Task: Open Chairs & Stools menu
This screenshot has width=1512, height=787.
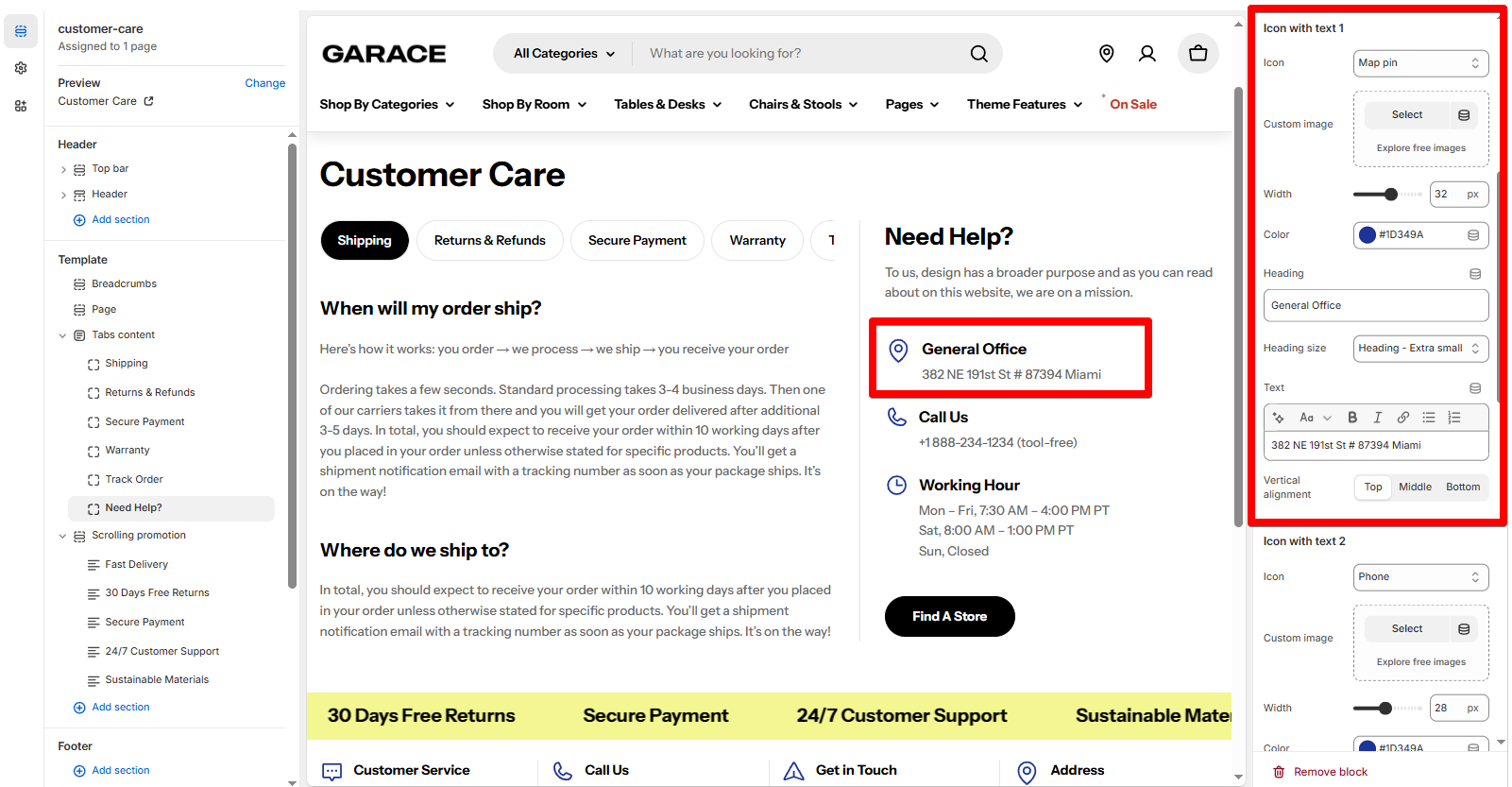Action: click(804, 105)
